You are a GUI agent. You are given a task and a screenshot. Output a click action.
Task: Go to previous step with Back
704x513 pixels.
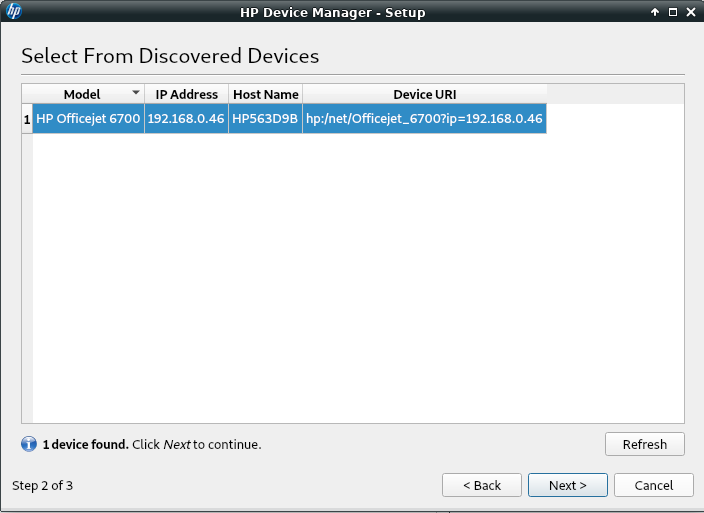click(481, 485)
